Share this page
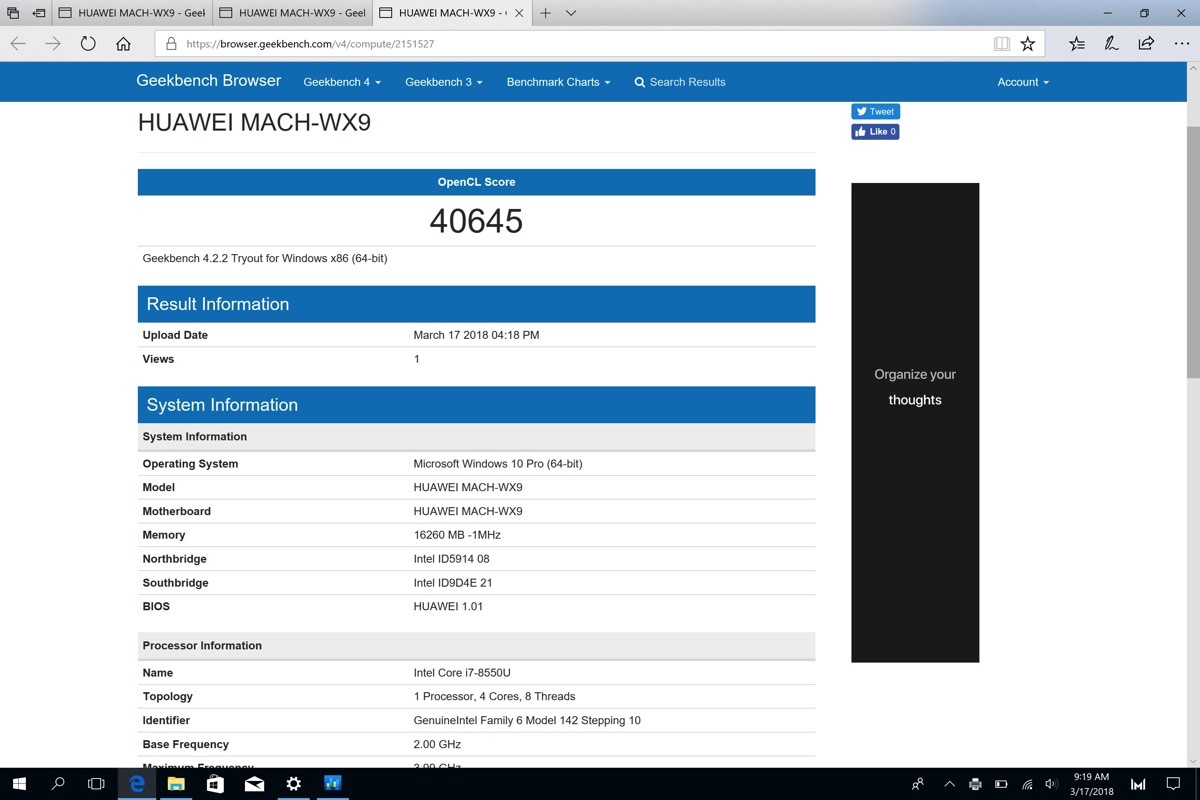Image resolution: width=1200 pixels, height=800 pixels. point(1146,44)
